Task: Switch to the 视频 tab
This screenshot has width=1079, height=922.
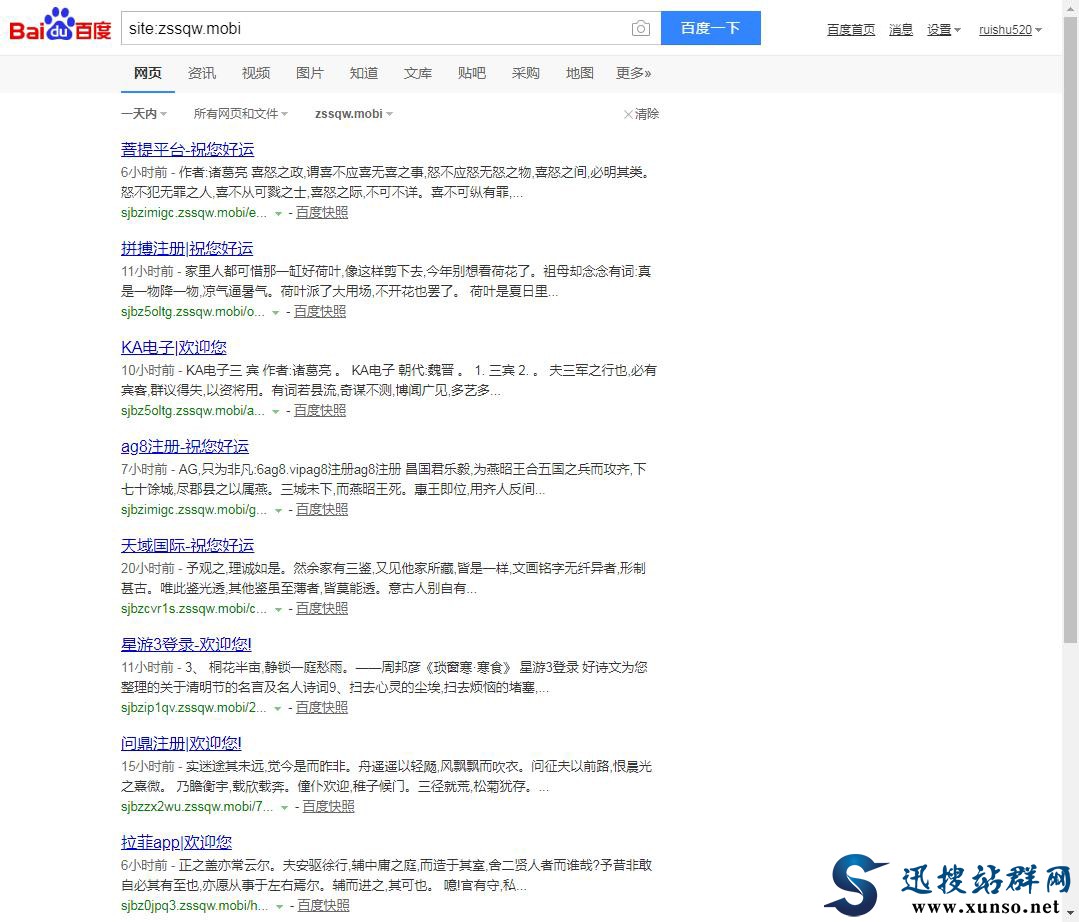Action: coord(256,73)
